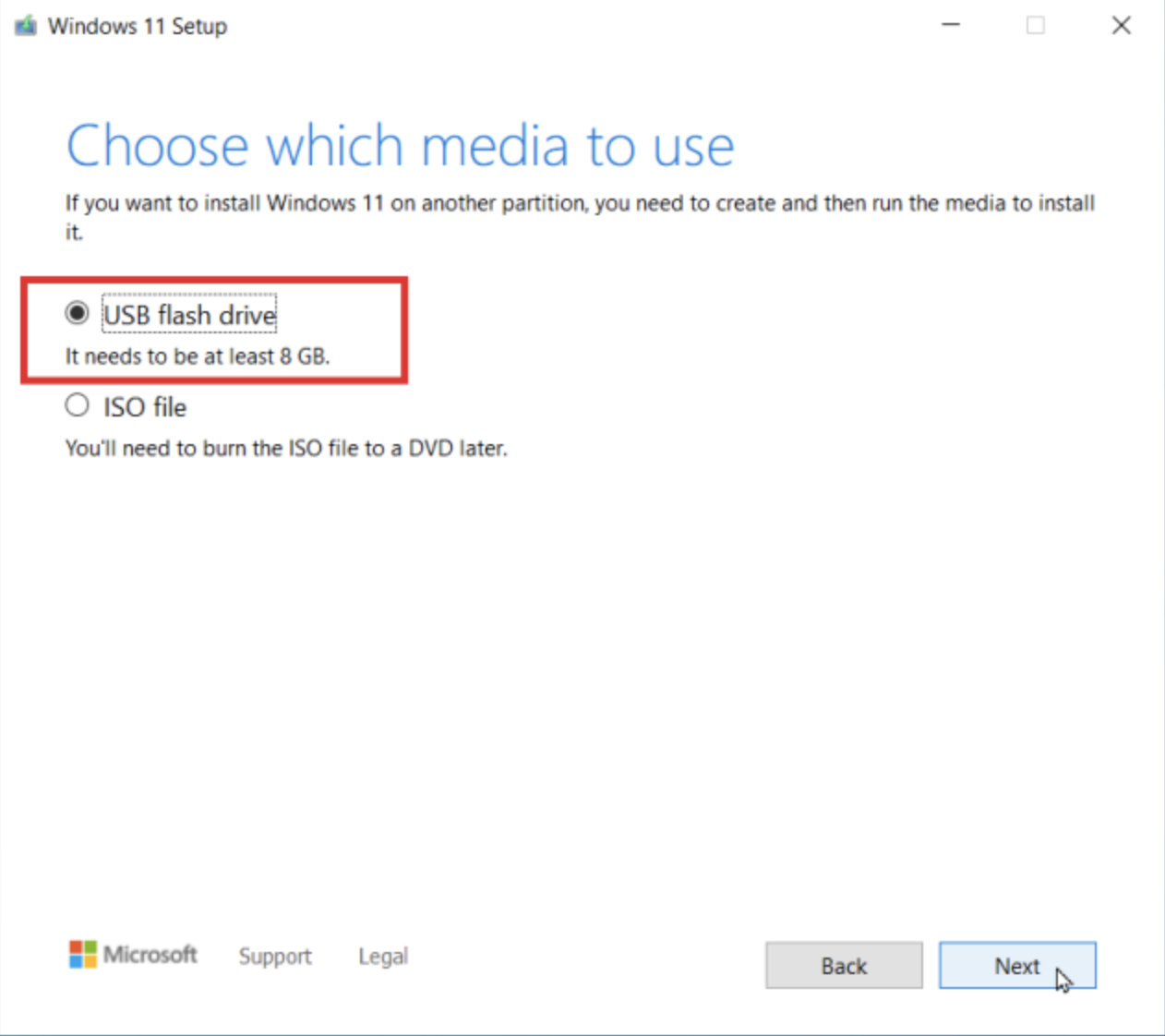Click the 'ISO file' label text
Screen dimensions: 1165x1036
[x=145, y=407]
